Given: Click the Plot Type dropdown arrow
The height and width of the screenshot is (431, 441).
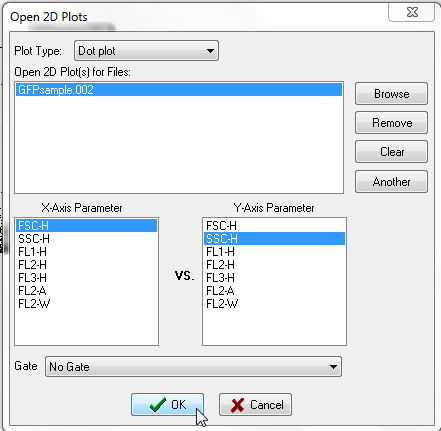Looking at the screenshot, I should coord(210,51).
